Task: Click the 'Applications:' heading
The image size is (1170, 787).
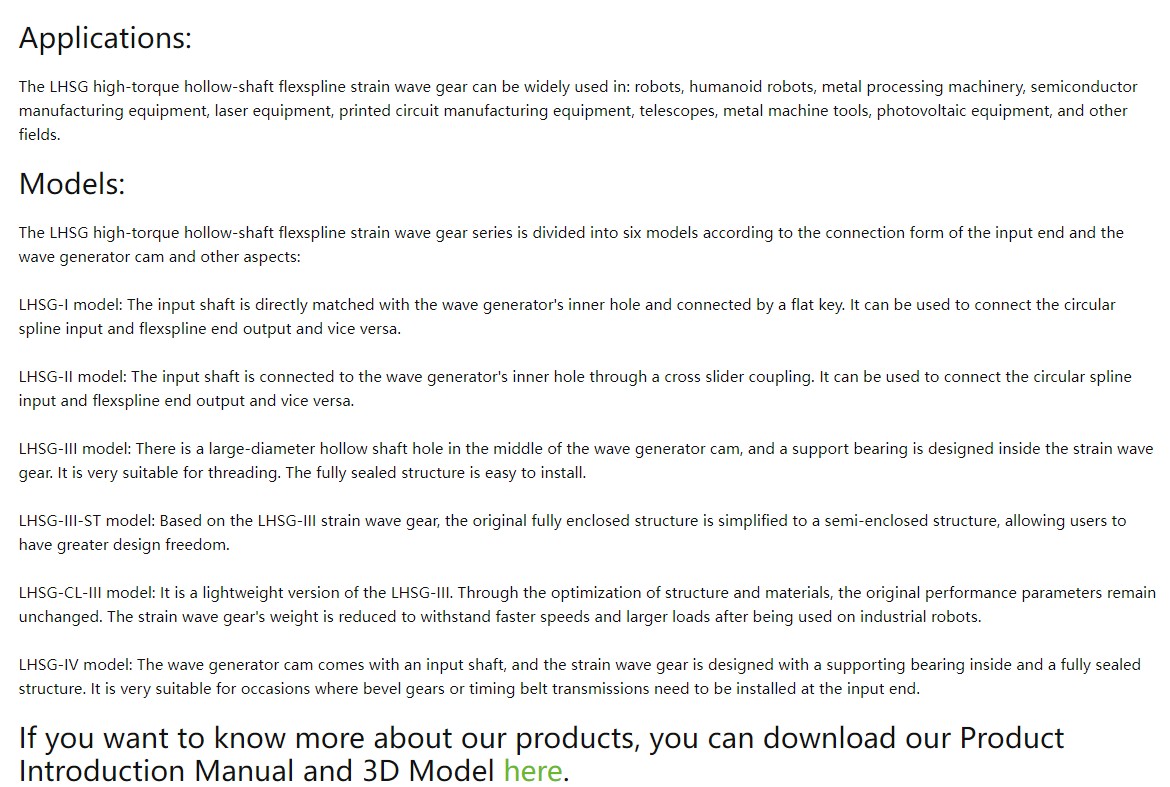Action: click(105, 38)
